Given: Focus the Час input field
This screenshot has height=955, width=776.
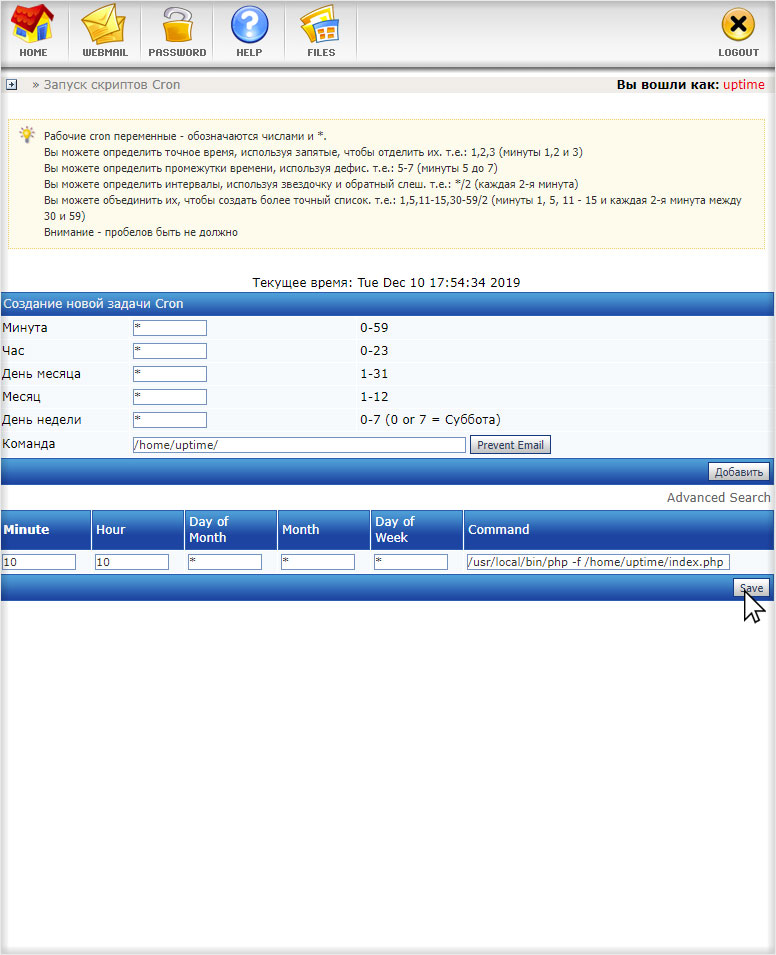Looking at the screenshot, I should (170, 351).
